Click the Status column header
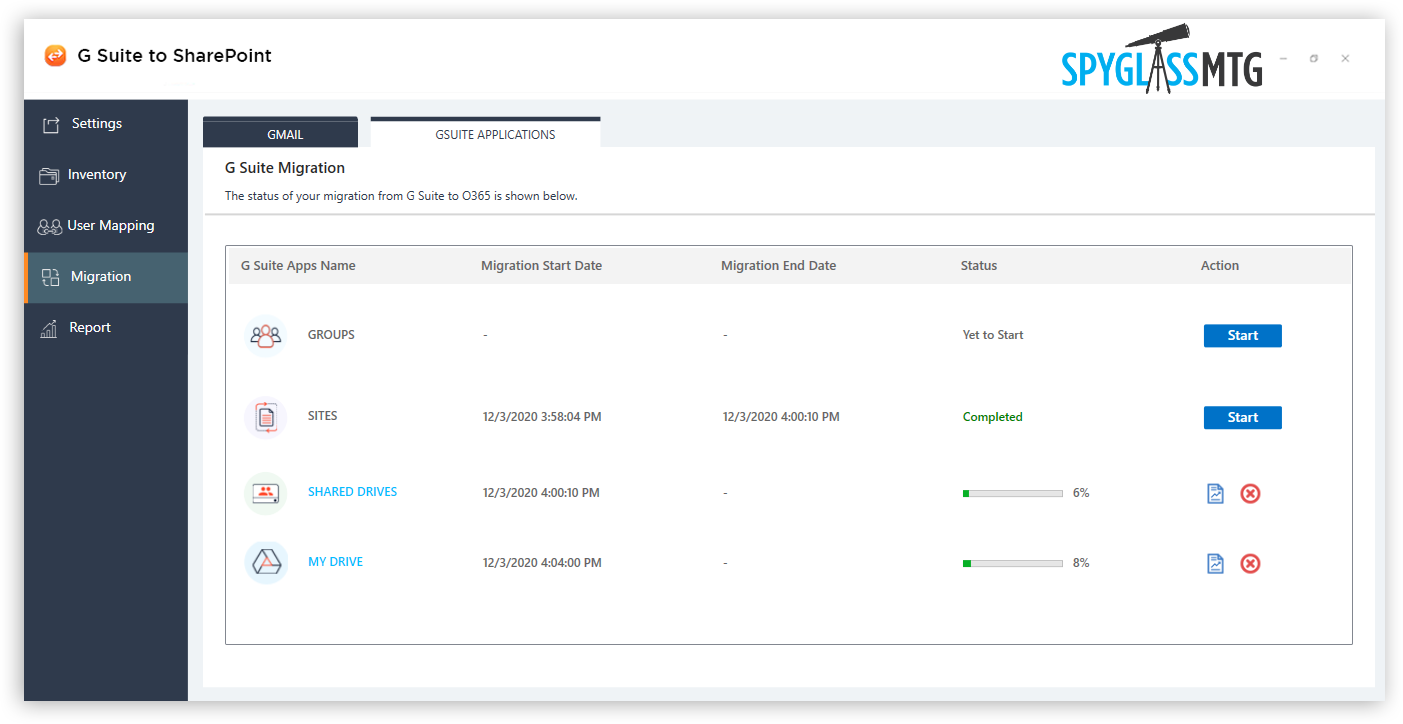This screenshot has width=1403, height=724. (x=979, y=266)
